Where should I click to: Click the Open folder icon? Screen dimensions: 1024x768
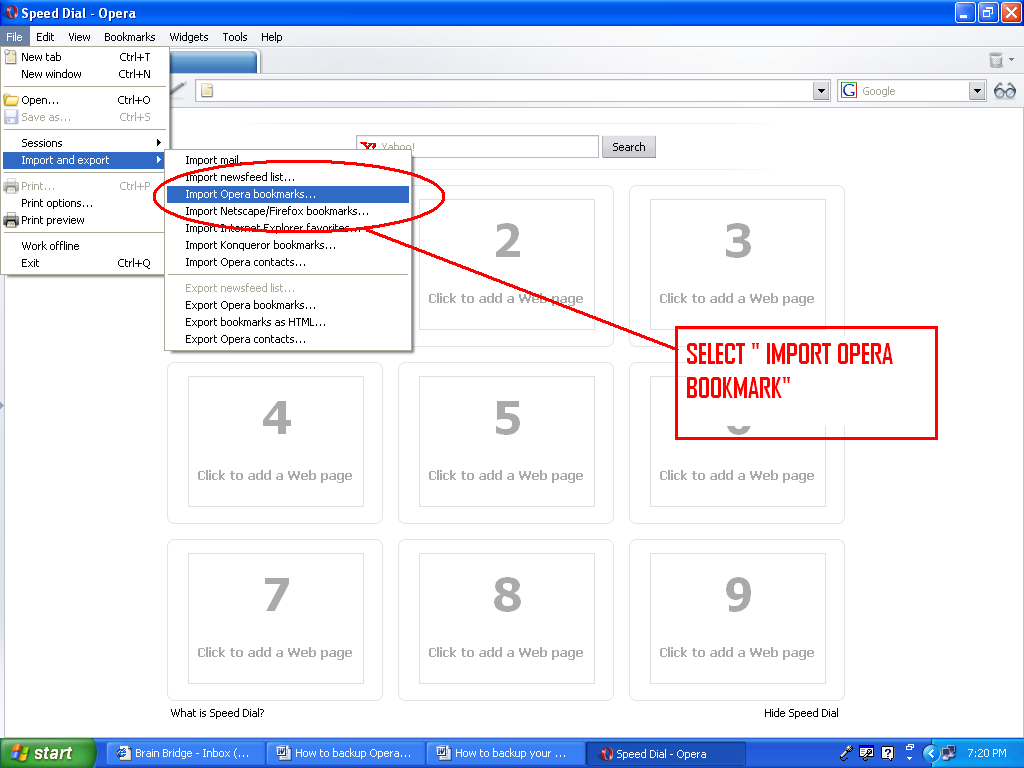11,100
